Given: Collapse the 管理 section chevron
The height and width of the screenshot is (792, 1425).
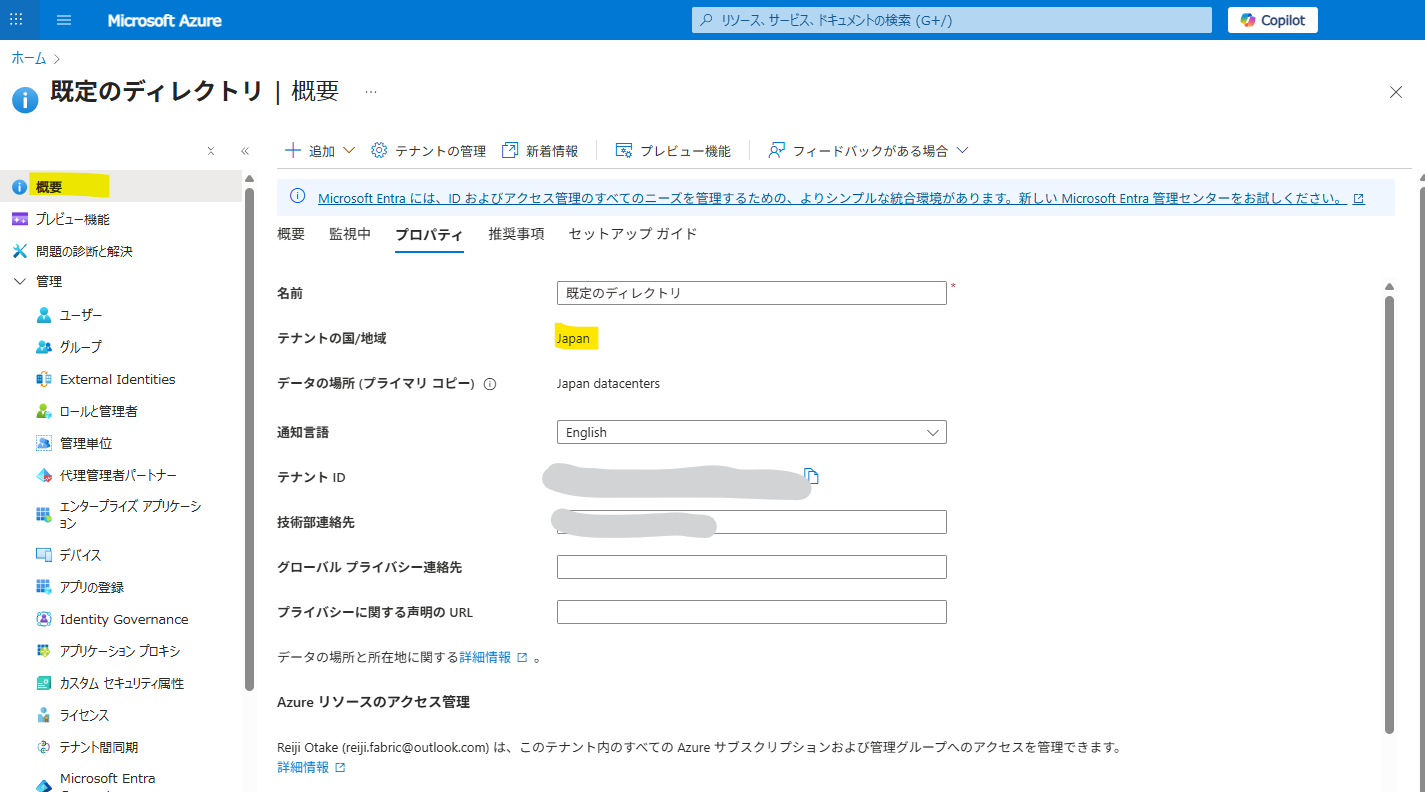Looking at the screenshot, I should tap(20, 282).
